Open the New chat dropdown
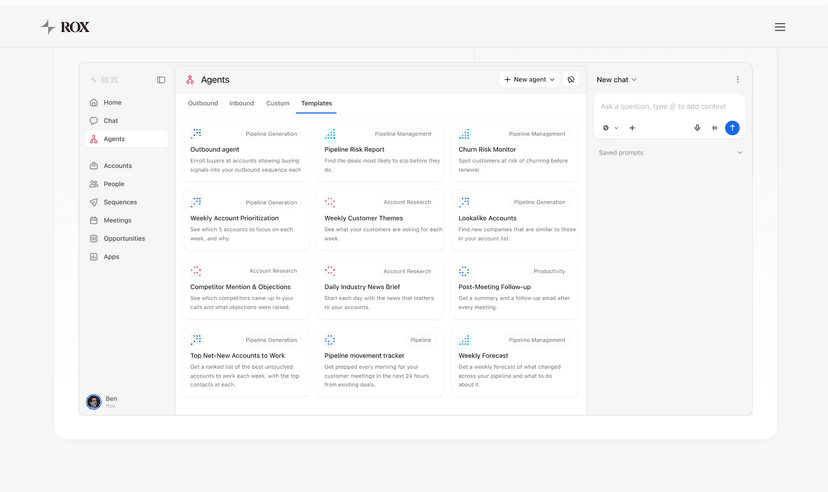 [x=616, y=80]
